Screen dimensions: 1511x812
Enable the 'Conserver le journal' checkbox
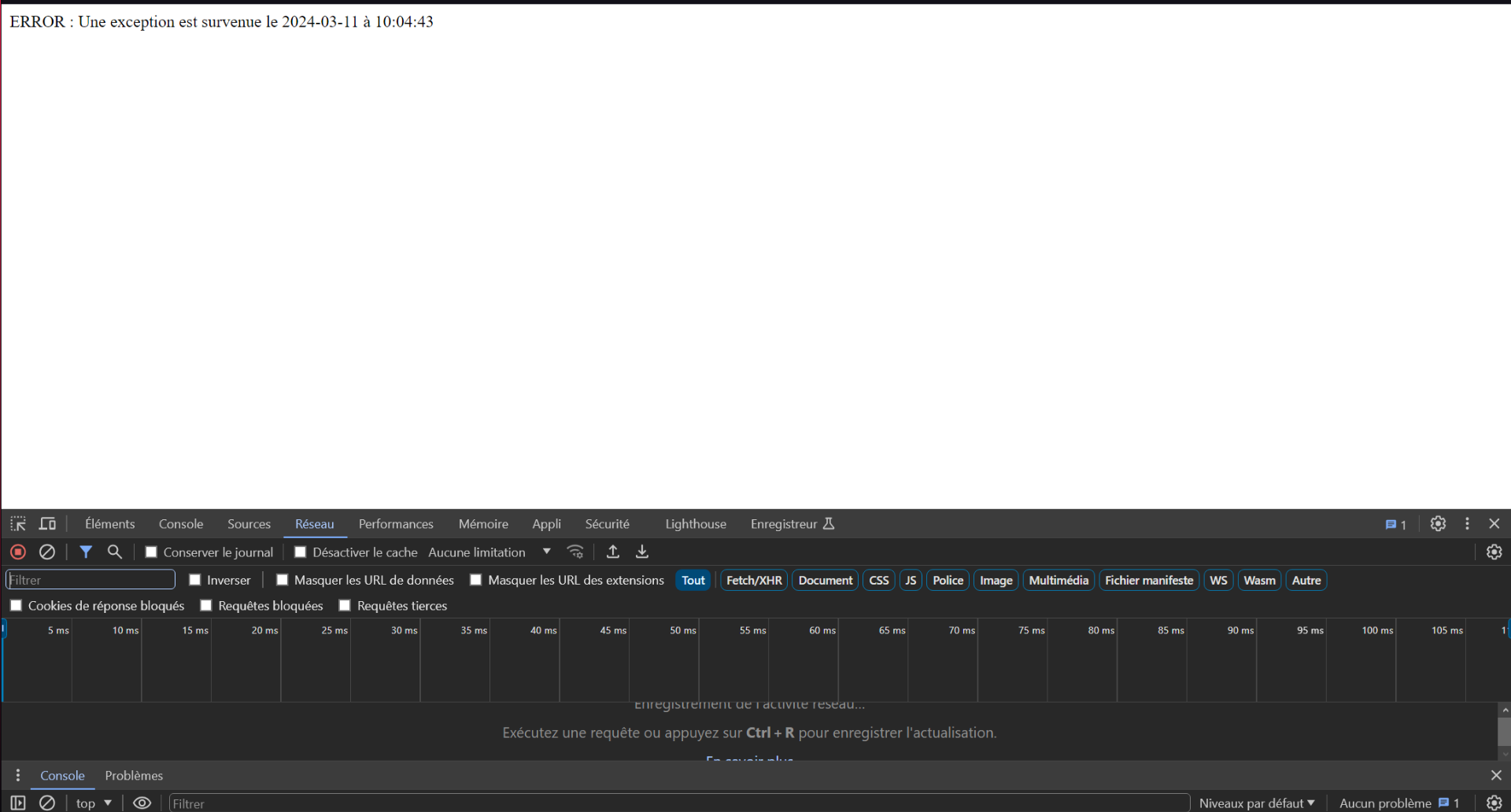pos(152,552)
